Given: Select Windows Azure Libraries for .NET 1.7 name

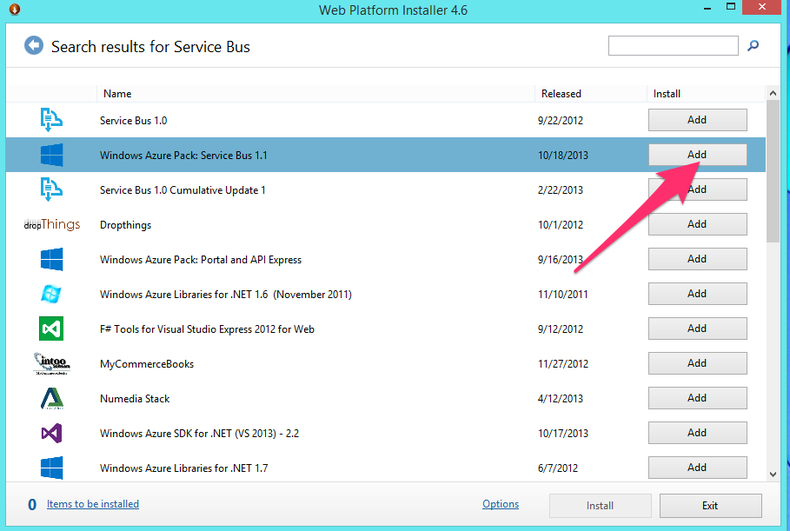Looking at the screenshot, I should pyautogui.click(x=184, y=468).
